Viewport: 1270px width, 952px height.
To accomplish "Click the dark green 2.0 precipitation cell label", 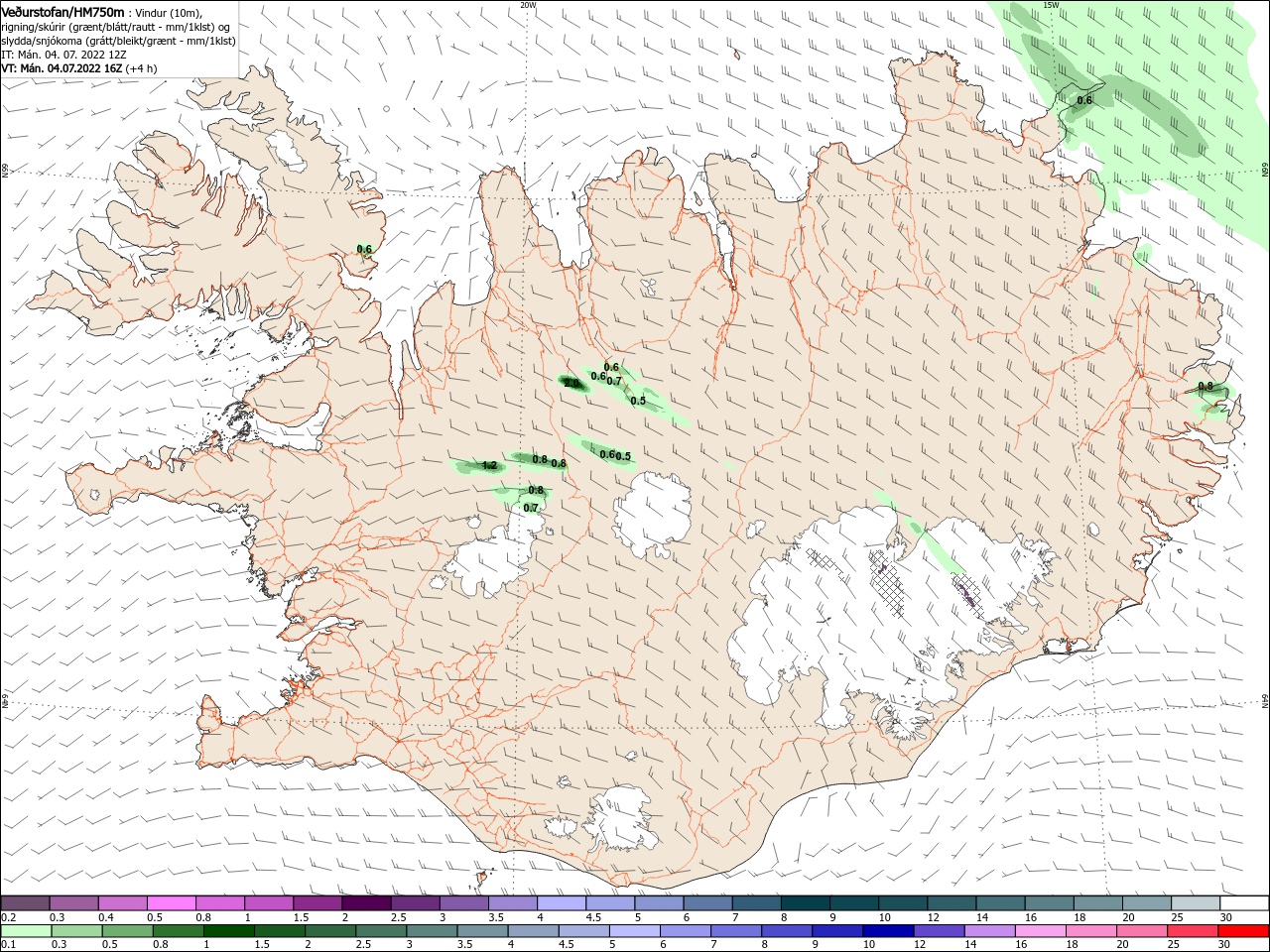I will click(x=571, y=383).
